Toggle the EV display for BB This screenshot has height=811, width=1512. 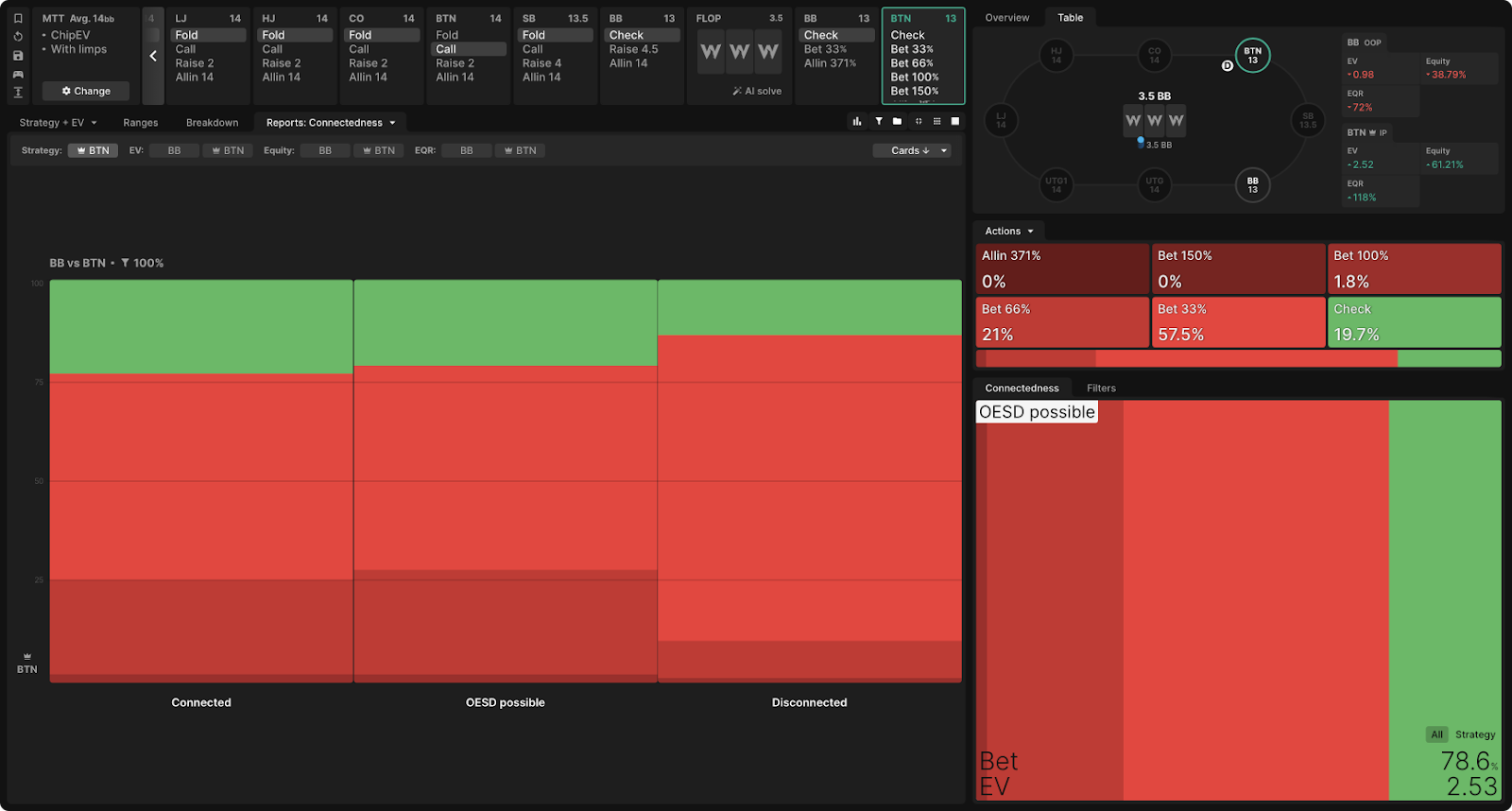click(x=174, y=150)
